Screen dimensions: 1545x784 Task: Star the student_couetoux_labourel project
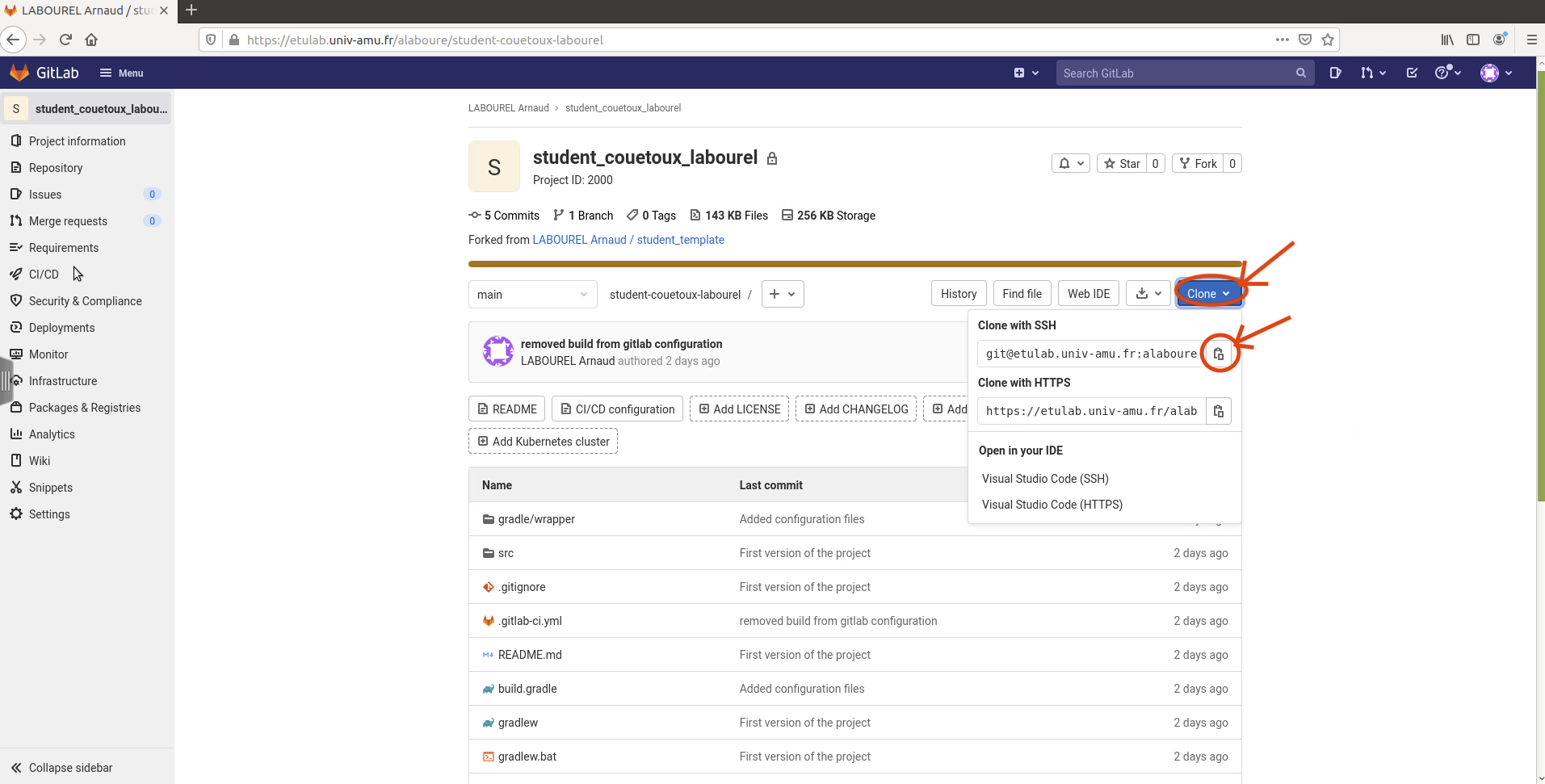(1122, 163)
